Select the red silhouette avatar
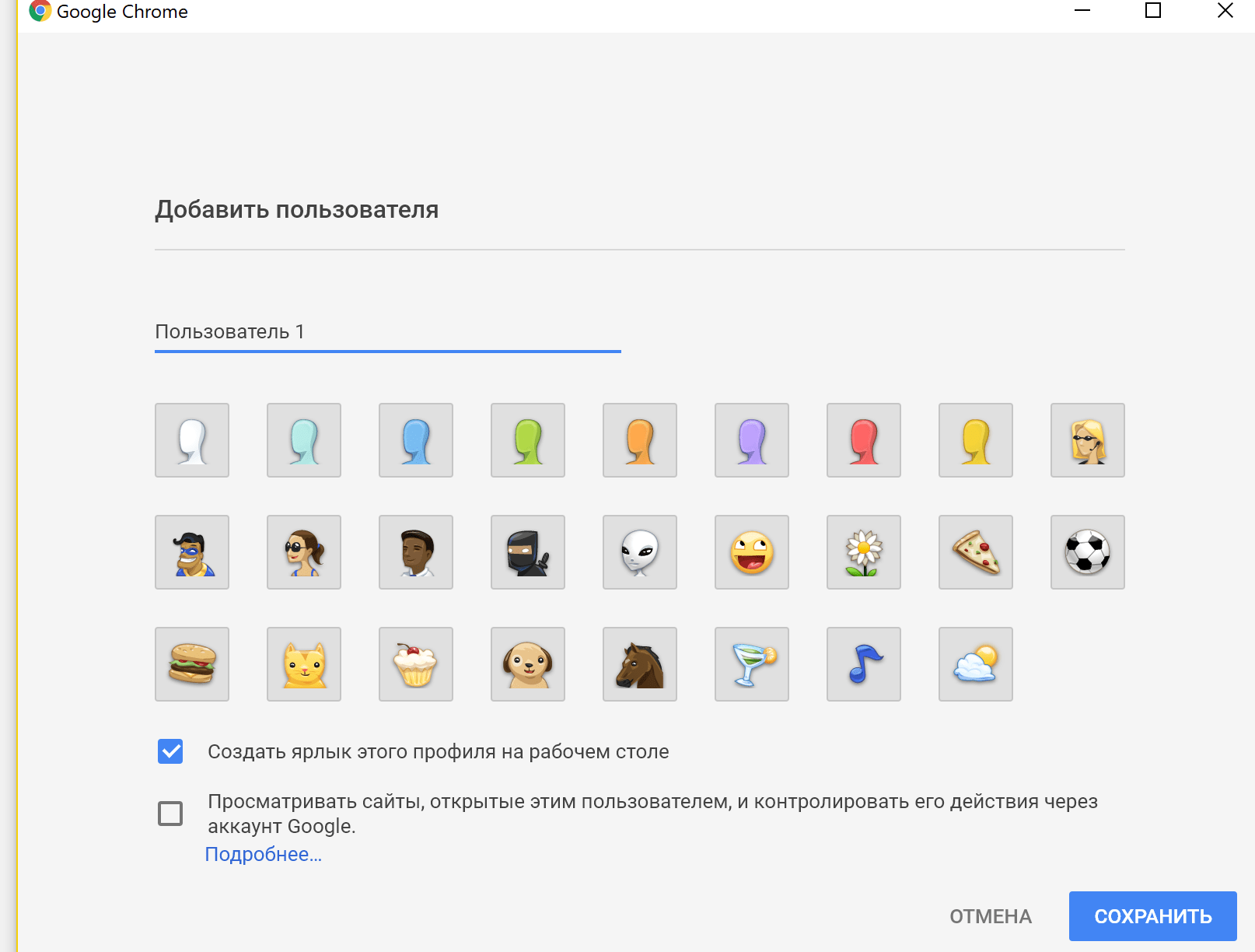The height and width of the screenshot is (952, 1255). click(x=864, y=440)
